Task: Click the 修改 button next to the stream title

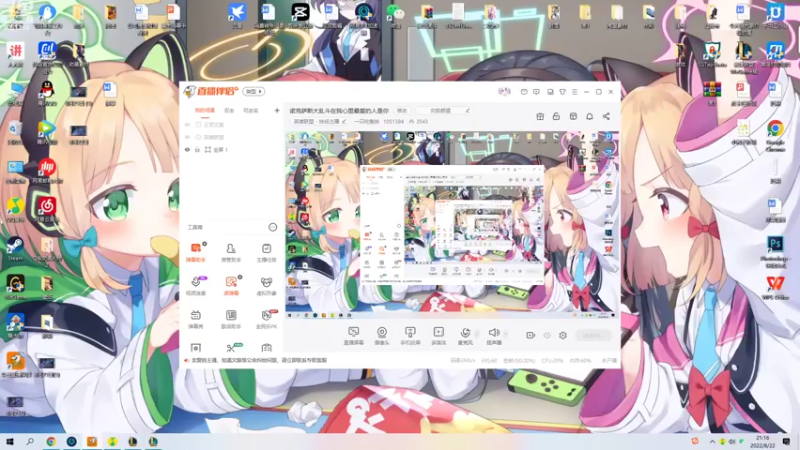Action: 402,110
